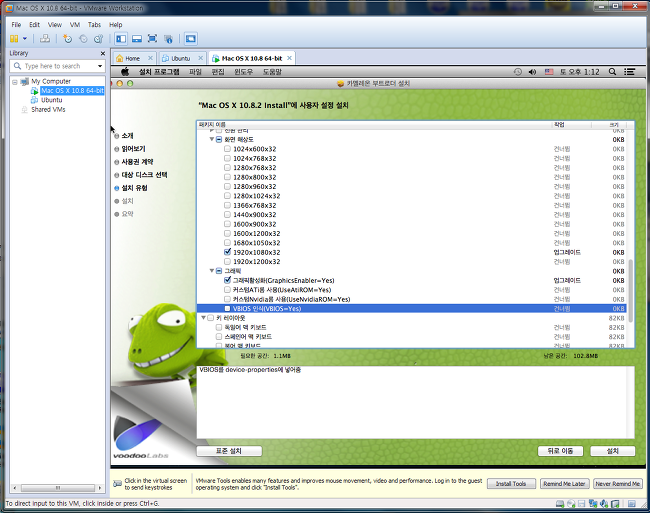Click the Install Tools button
Image resolution: width=650 pixels, height=513 pixels.
coord(511,484)
